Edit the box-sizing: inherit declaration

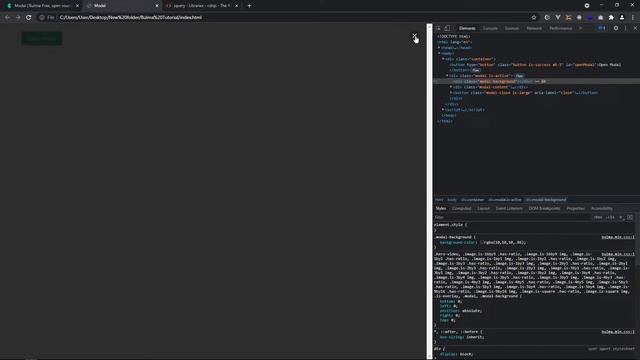pos(462,337)
